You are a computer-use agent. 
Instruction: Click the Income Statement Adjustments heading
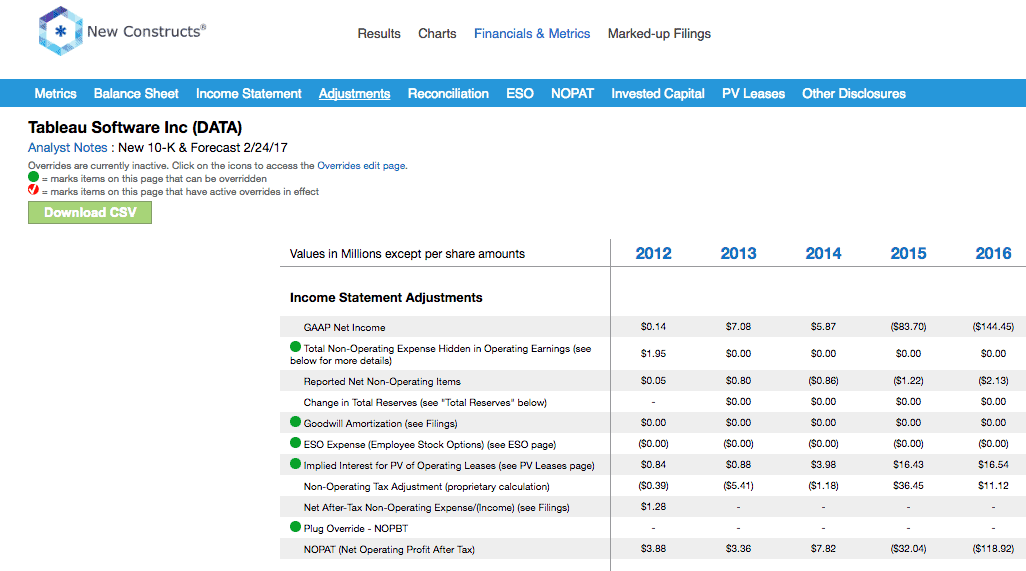click(386, 298)
